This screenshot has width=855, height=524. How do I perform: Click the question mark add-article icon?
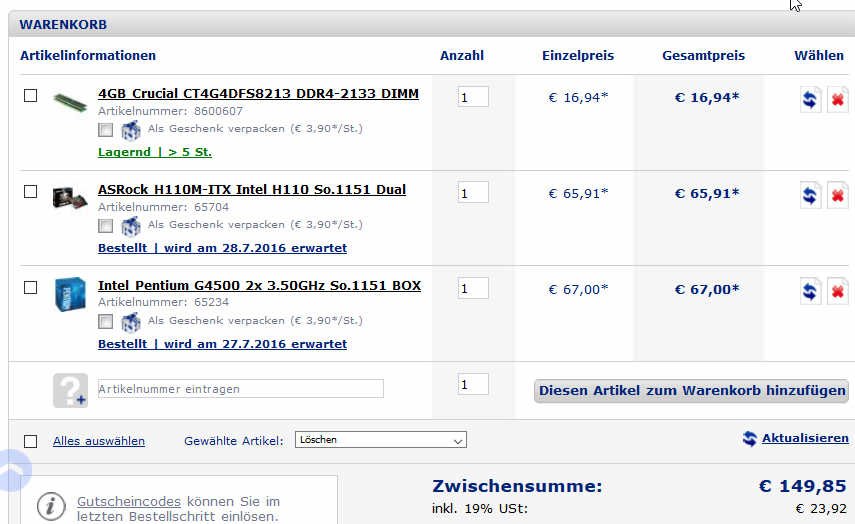[x=70, y=390]
